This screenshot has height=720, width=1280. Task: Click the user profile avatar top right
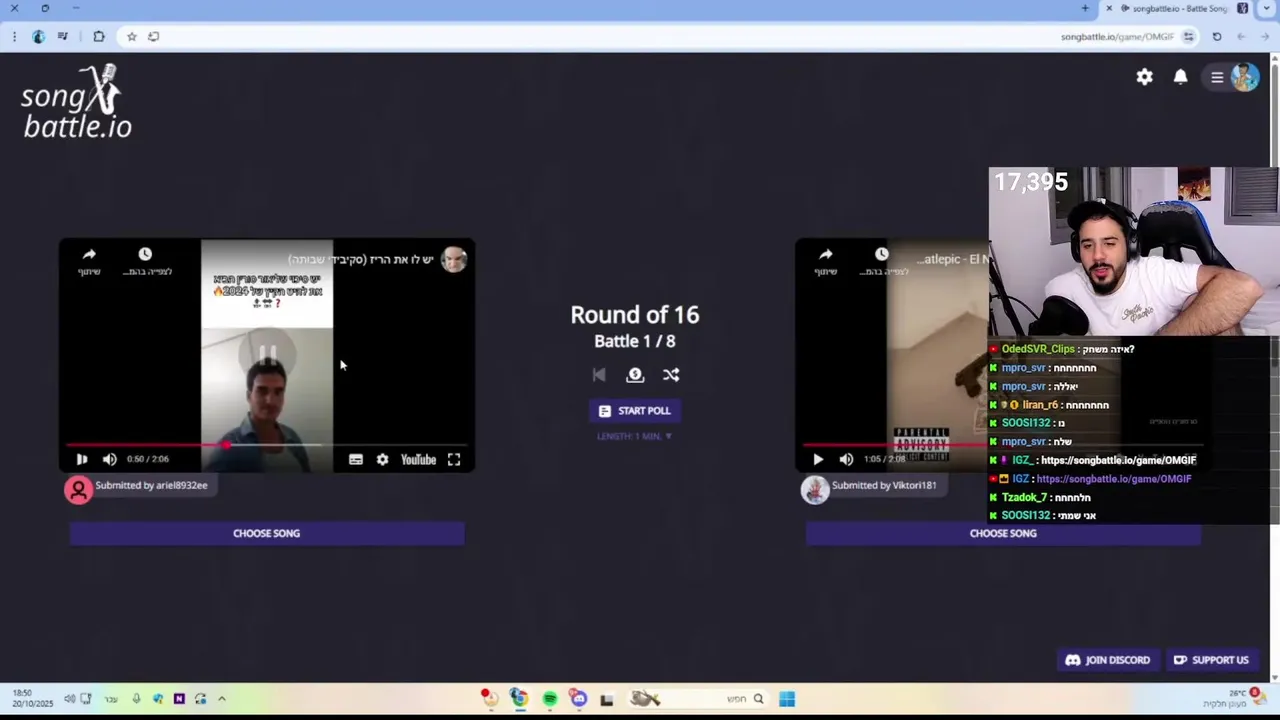tap(1245, 77)
